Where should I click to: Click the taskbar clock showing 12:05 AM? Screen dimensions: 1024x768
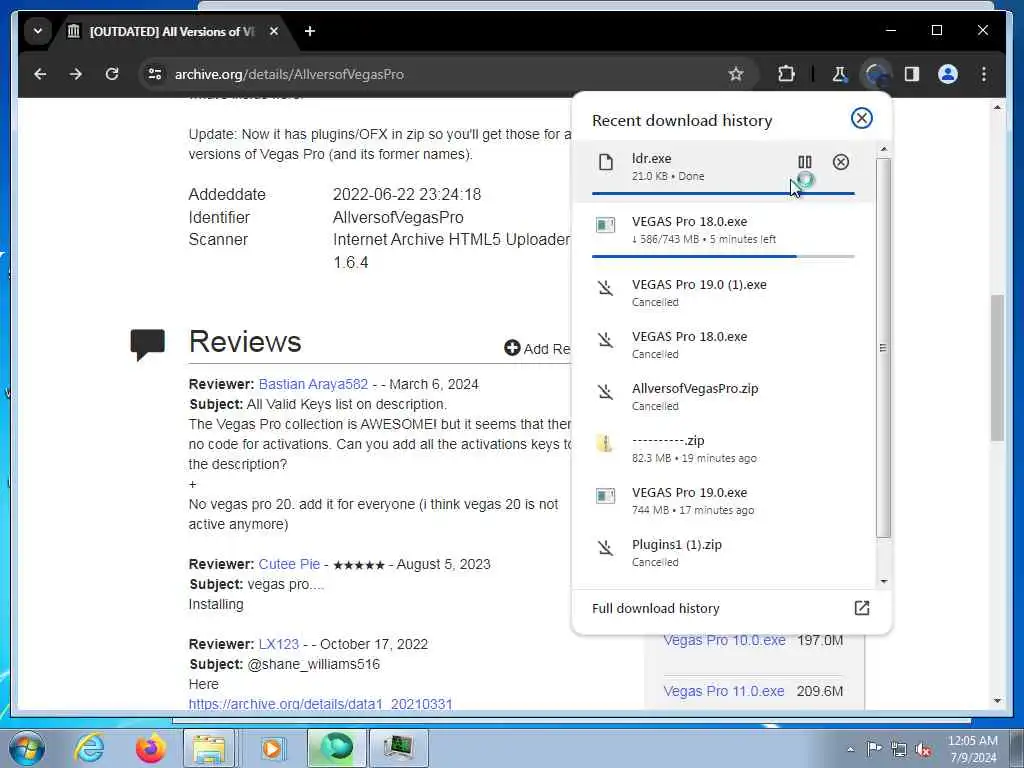click(972, 749)
